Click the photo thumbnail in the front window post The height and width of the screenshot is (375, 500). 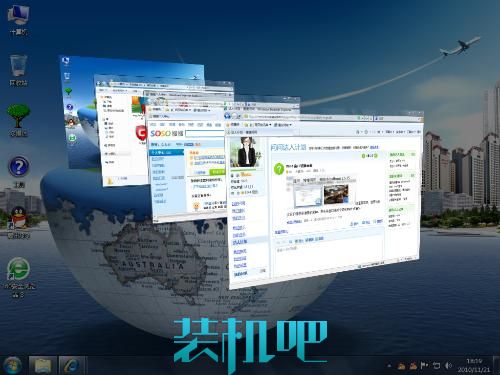336,193
